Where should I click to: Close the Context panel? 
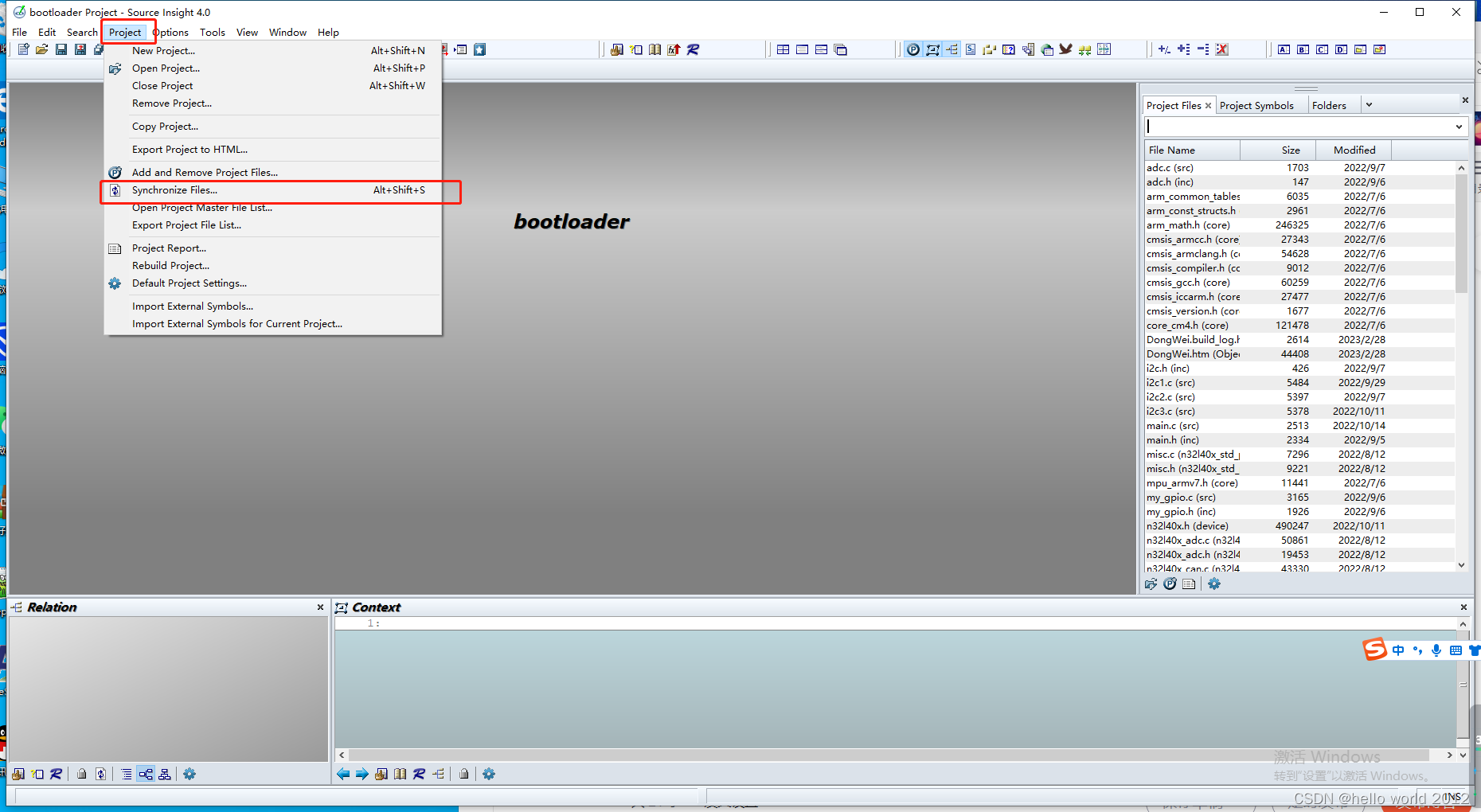pyautogui.click(x=1463, y=607)
